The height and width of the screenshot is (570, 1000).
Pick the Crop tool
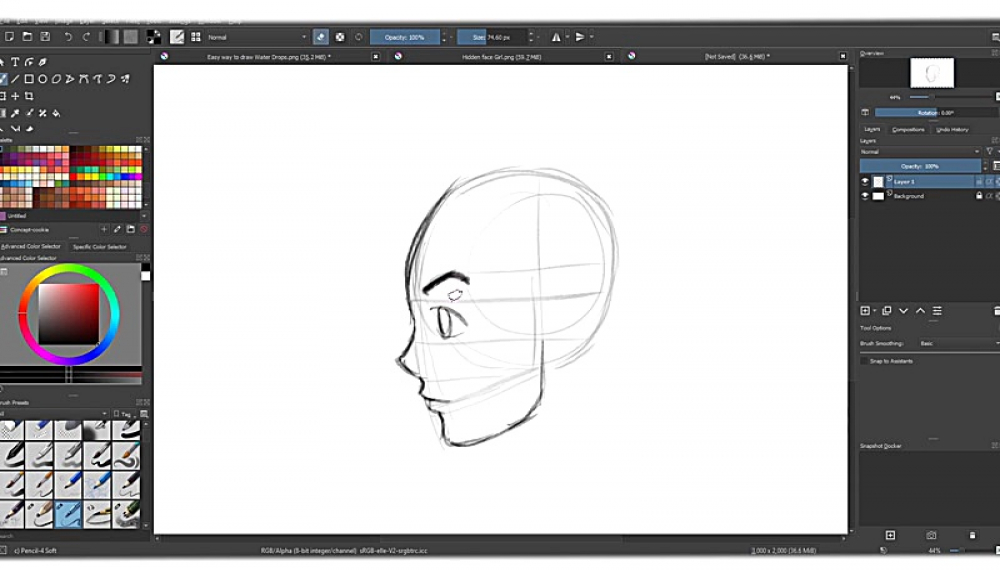coord(29,96)
